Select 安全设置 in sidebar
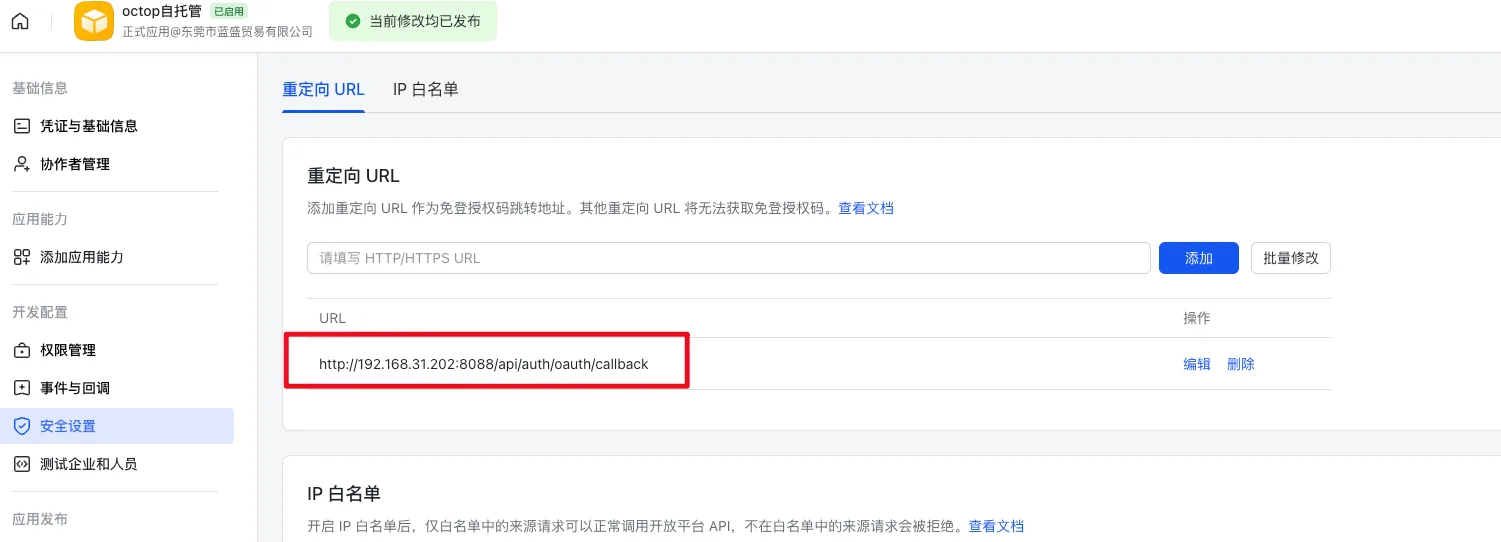This screenshot has width=1501, height=542. (x=117, y=426)
